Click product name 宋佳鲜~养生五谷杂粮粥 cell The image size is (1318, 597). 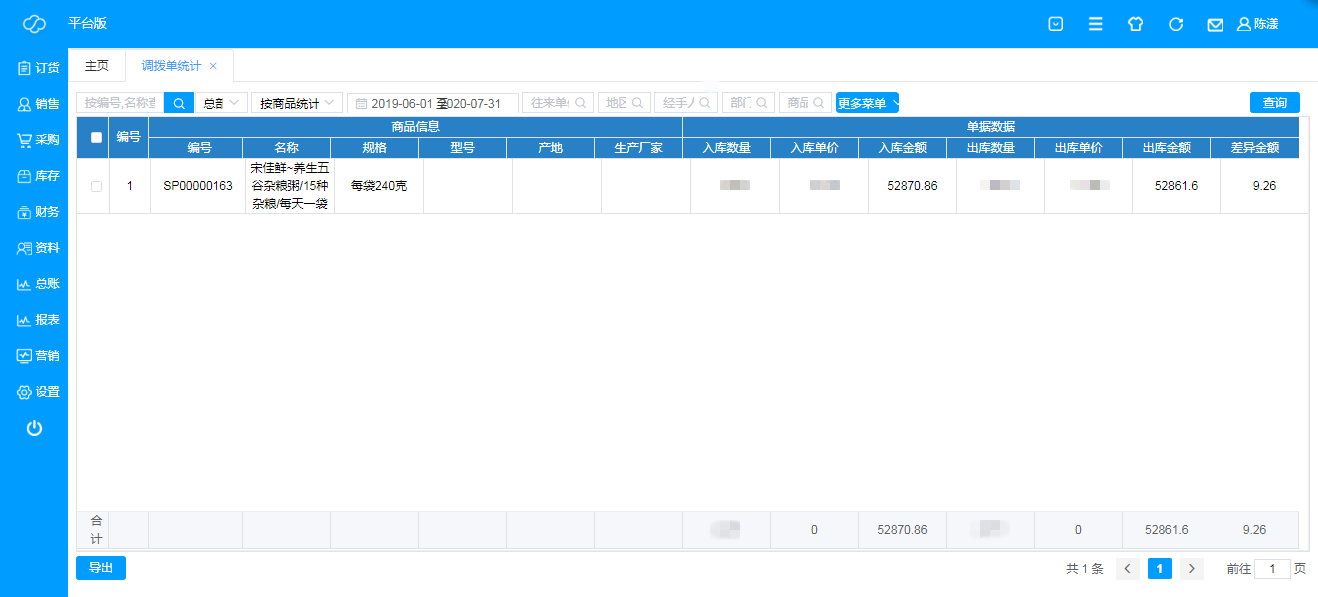[290, 186]
